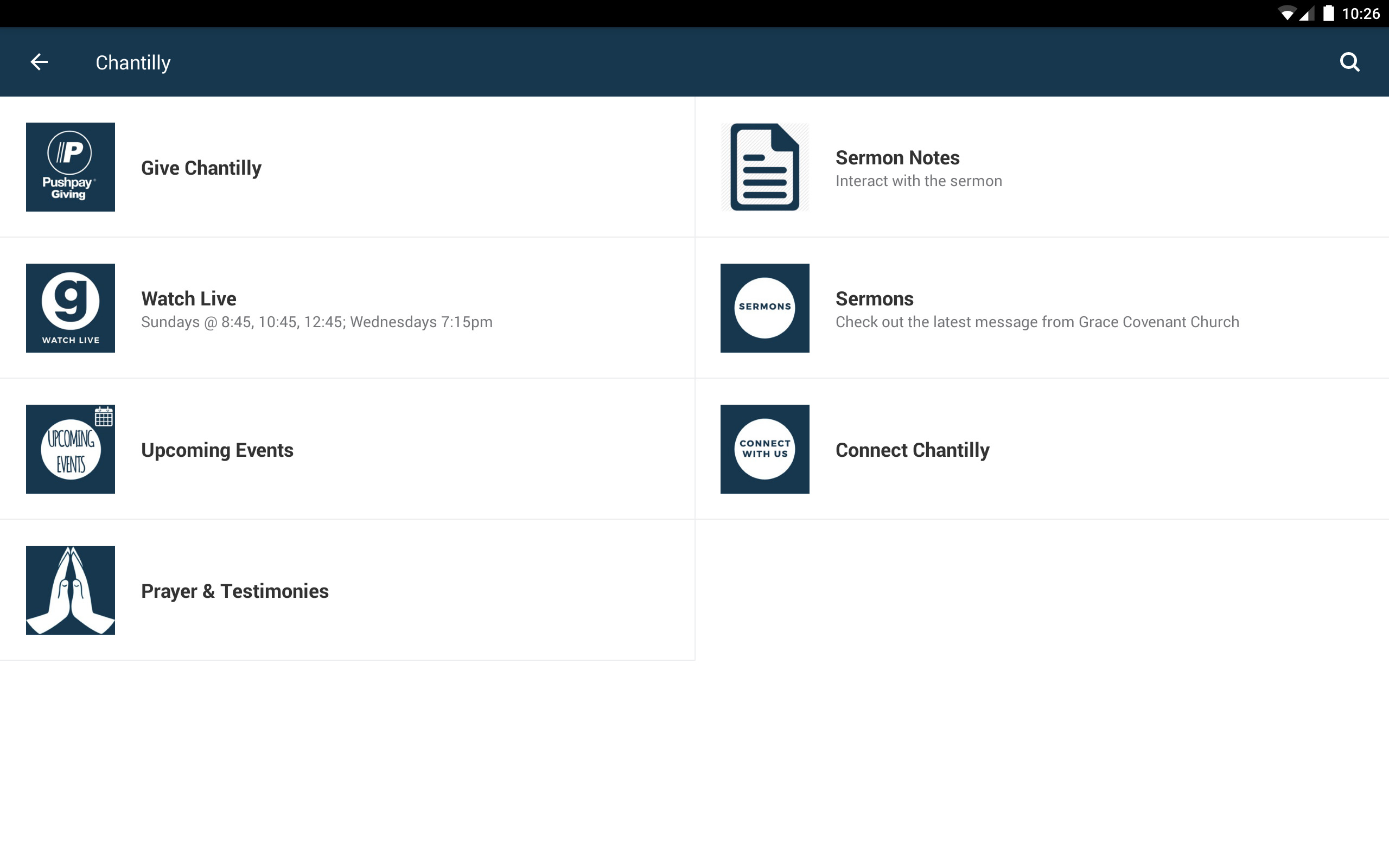1389x868 pixels.
Task: Open the Sermon Notes title
Action: [897, 158]
